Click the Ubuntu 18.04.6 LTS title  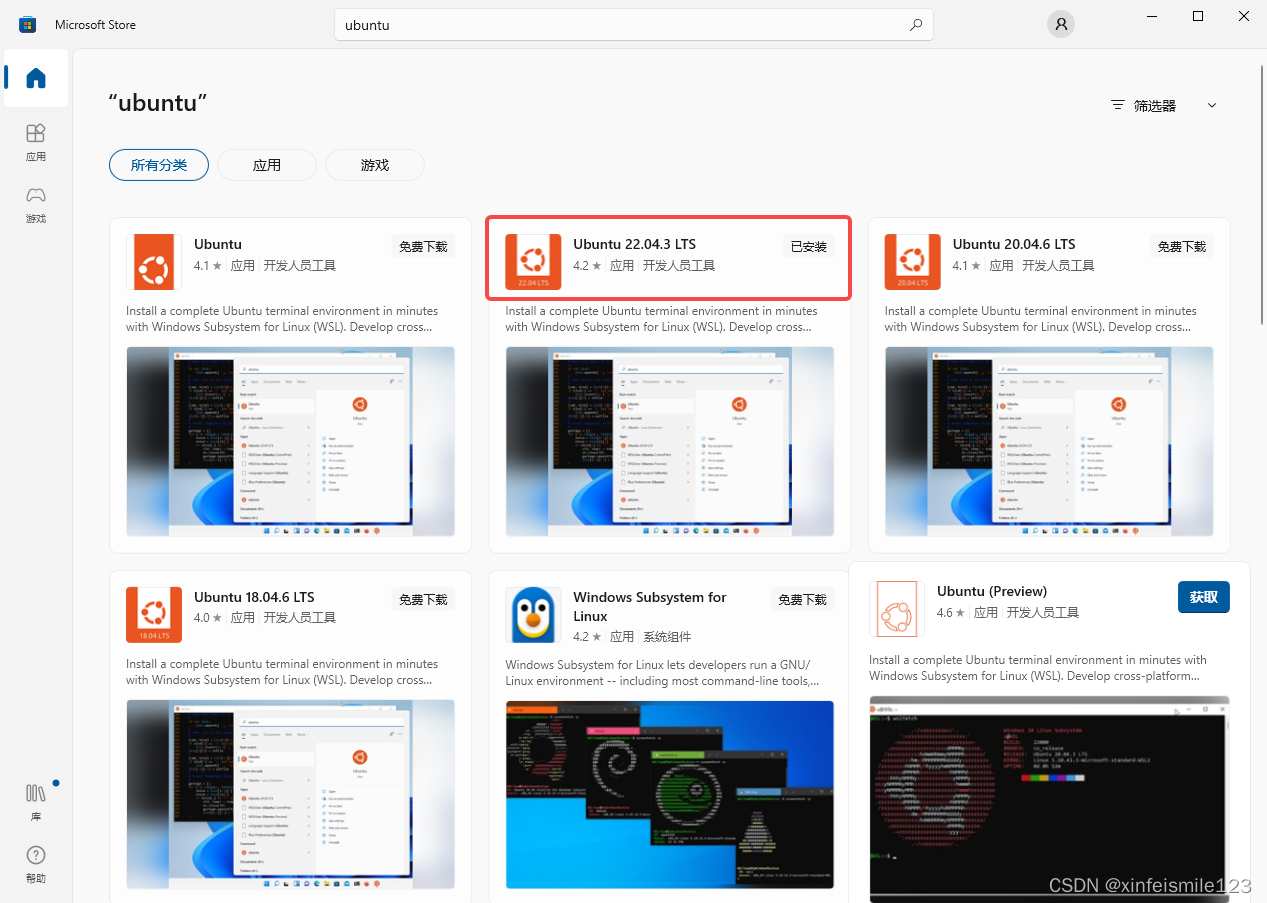tap(254, 597)
